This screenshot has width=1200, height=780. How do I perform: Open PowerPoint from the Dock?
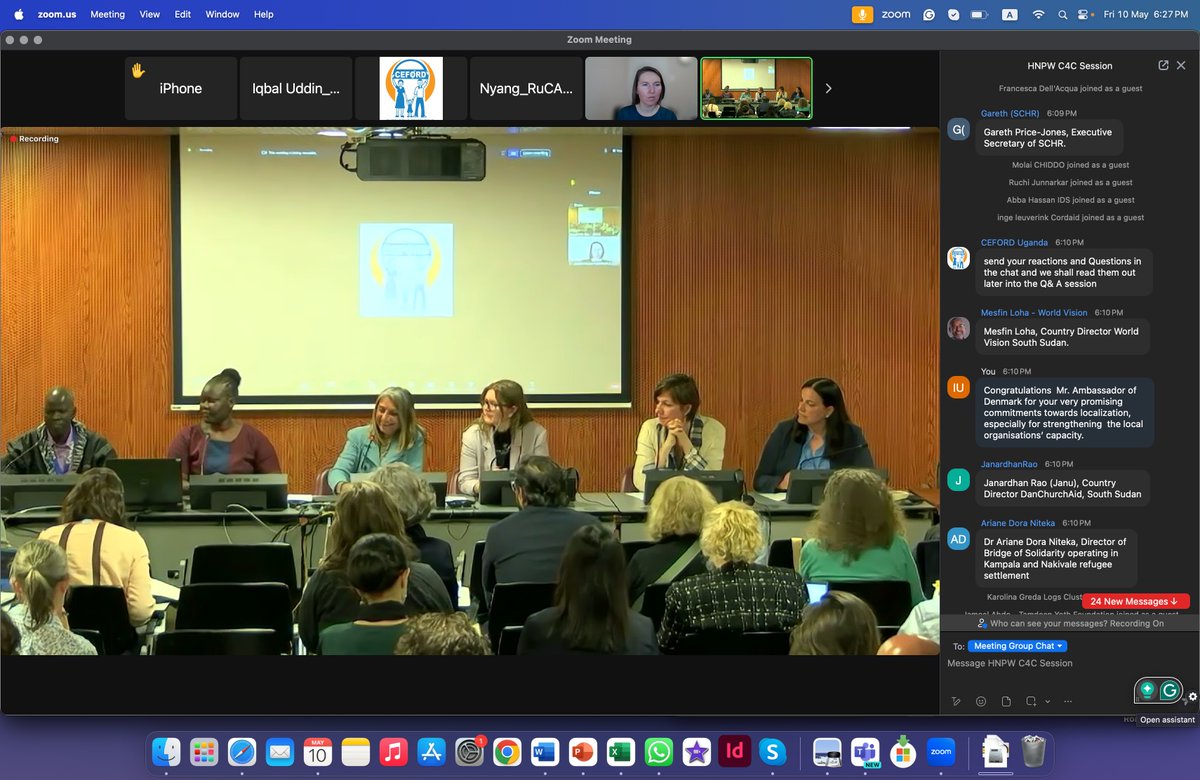[583, 751]
